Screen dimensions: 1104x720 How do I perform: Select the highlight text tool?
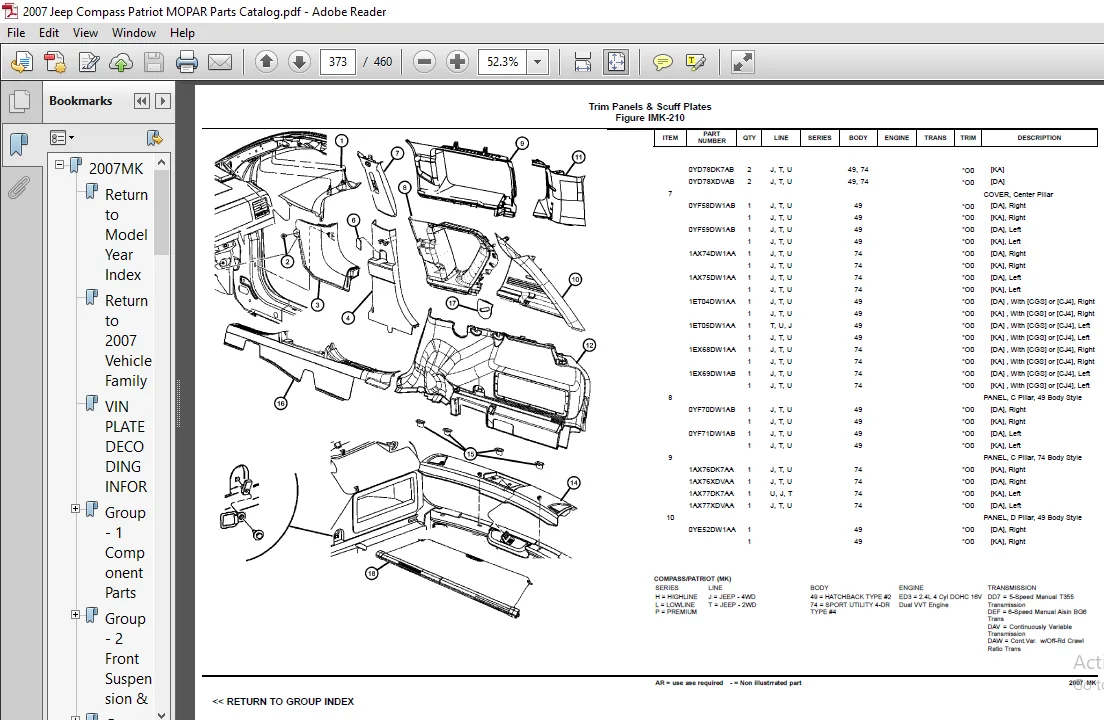click(696, 62)
